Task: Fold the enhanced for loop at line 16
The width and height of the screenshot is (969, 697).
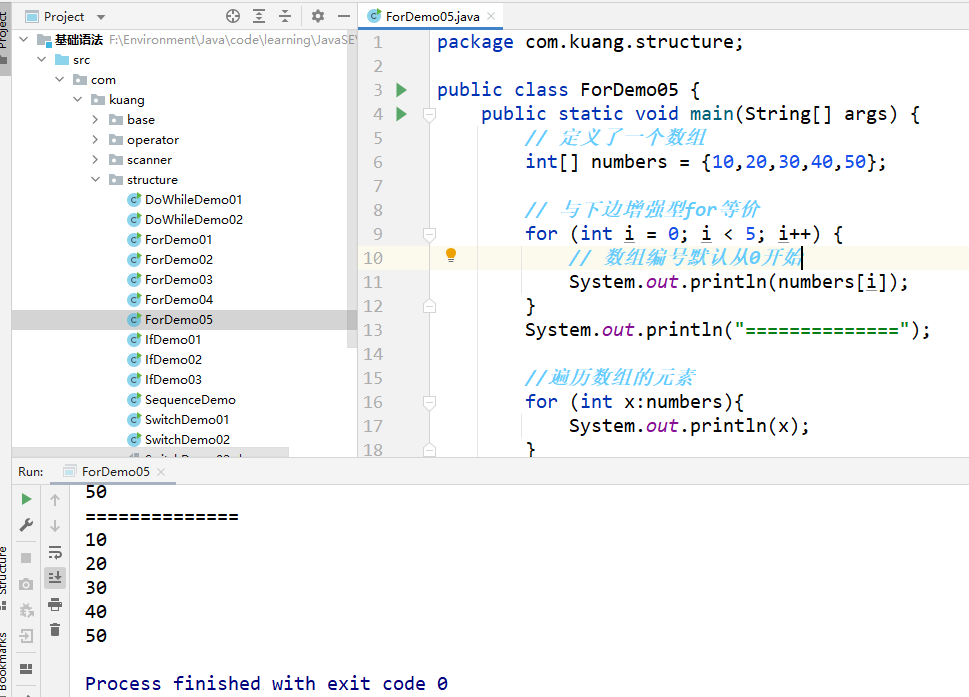Action: (x=429, y=403)
